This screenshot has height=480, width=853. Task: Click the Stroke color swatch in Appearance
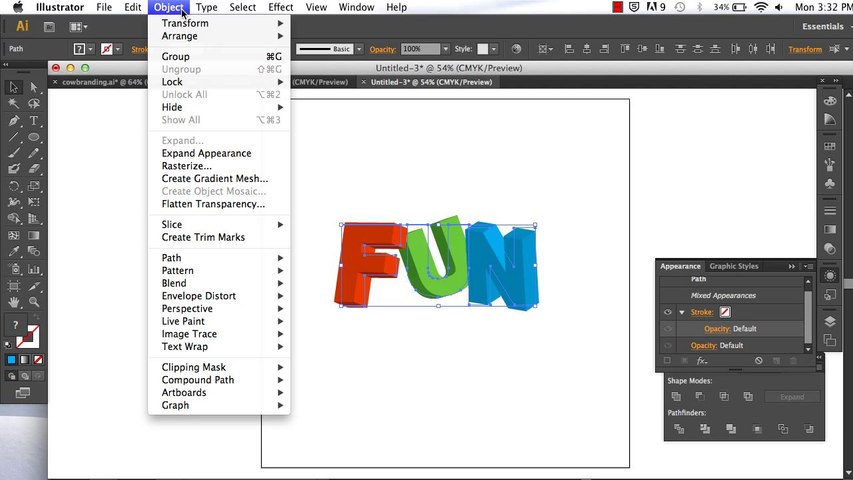(725, 312)
